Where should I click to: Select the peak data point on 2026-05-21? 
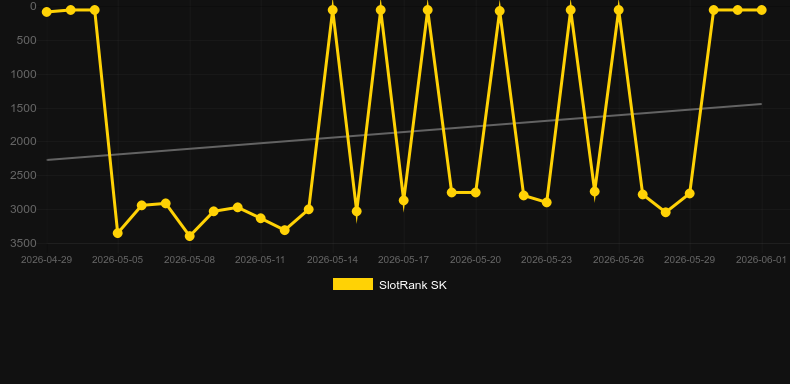point(499,11)
